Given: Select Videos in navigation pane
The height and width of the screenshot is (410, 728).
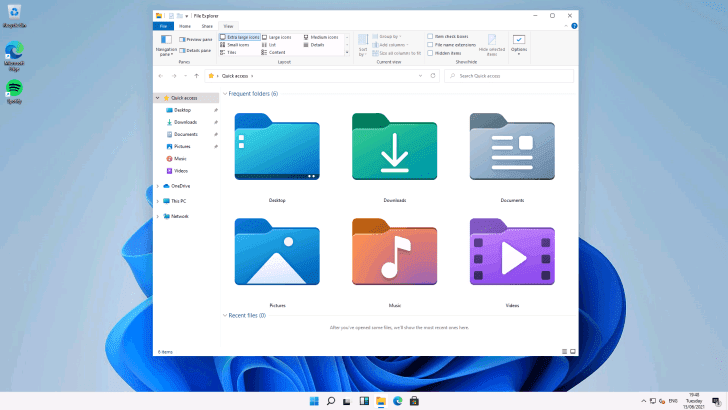Looking at the screenshot, I should tap(180, 170).
